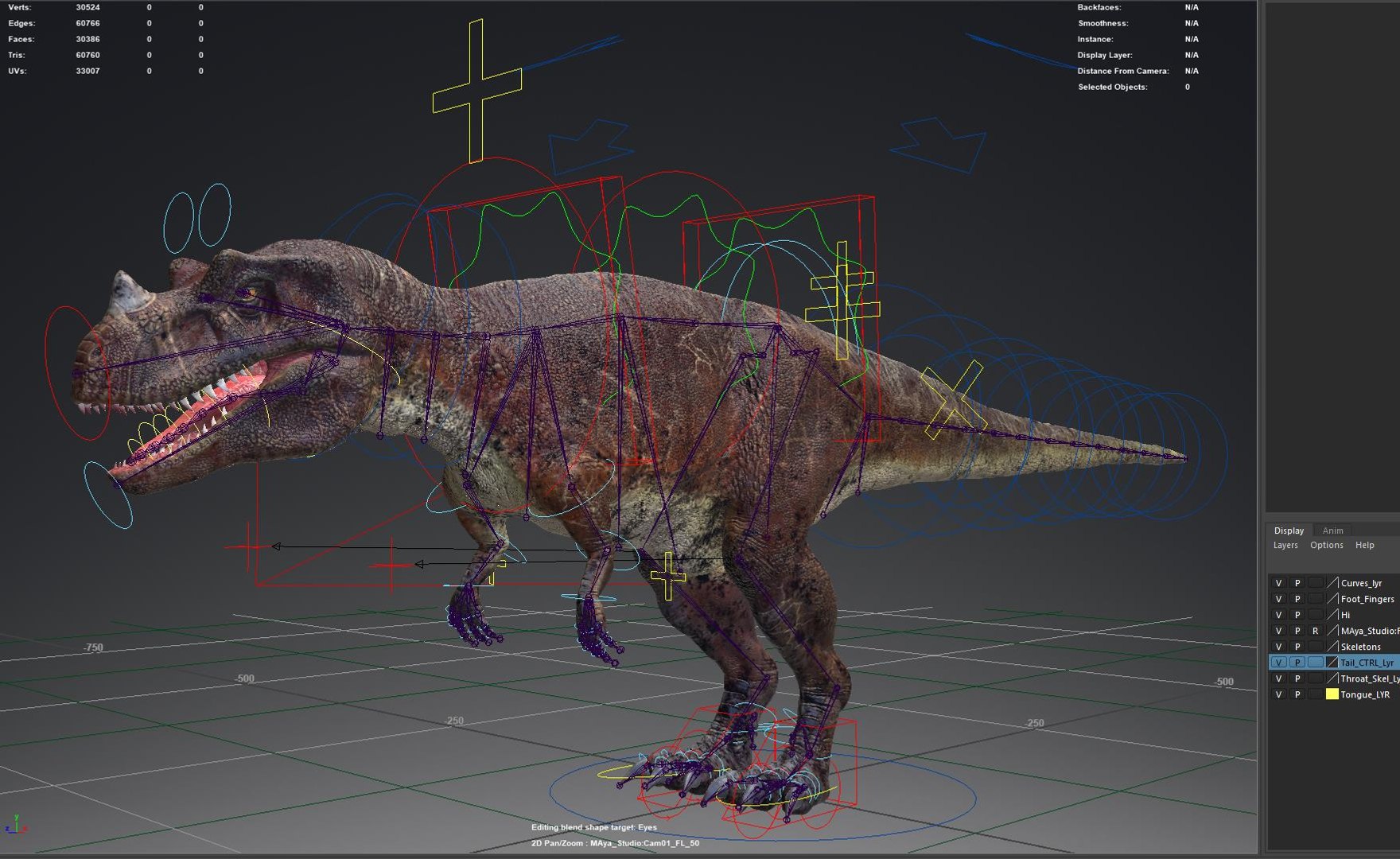Toggle playback P of Tongue_LYR layer
The height and width of the screenshot is (859, 1400).
click(x=1297, y=694)
